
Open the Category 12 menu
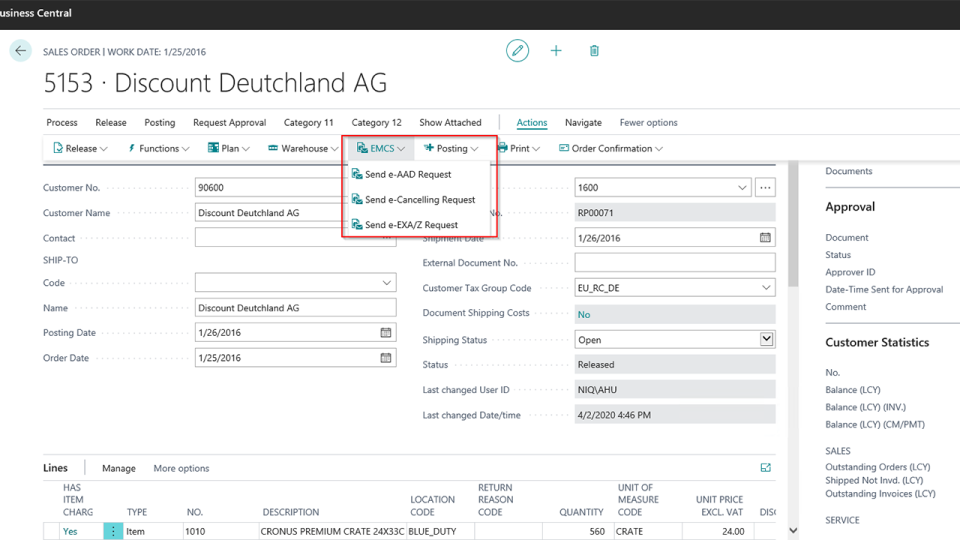(x=377, y=122)
